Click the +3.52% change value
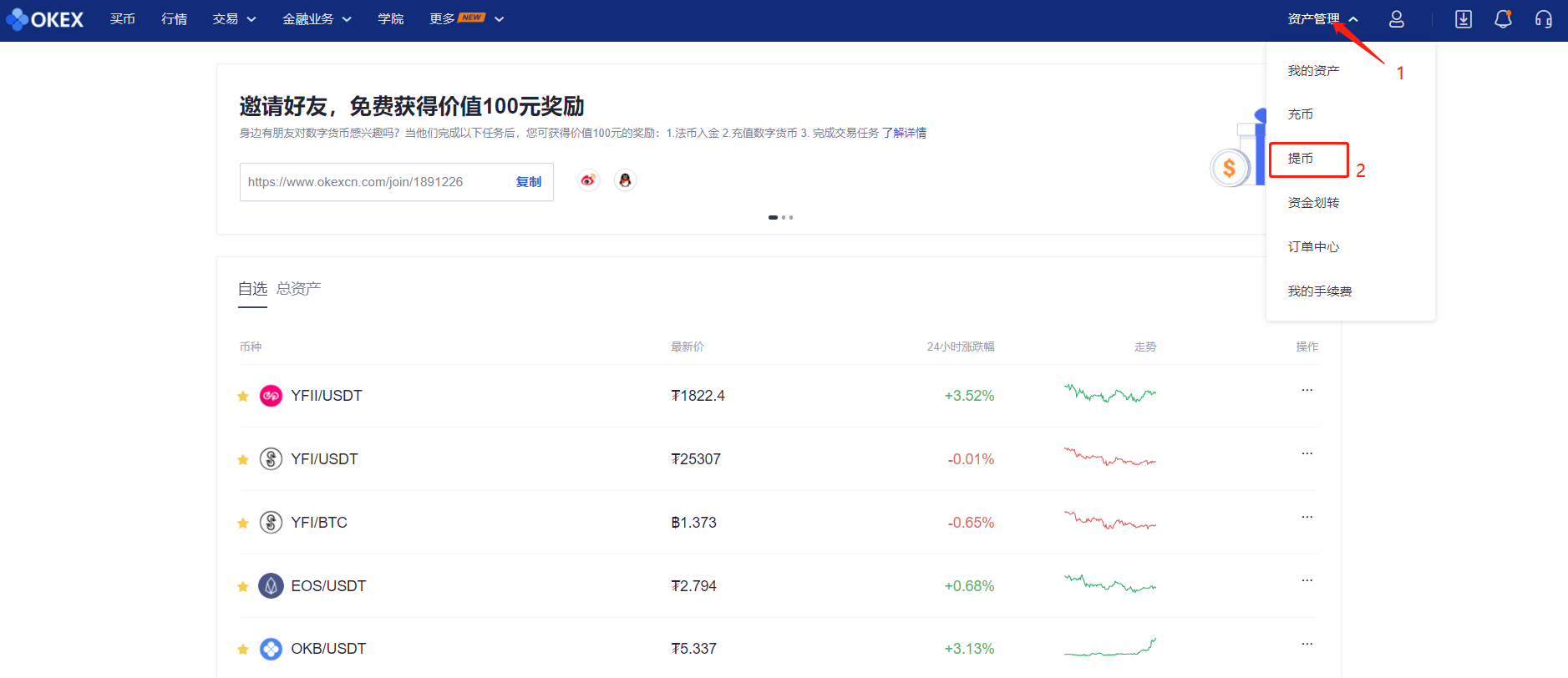The width and height of the screenshot is (1568, 678). (969, 396)
